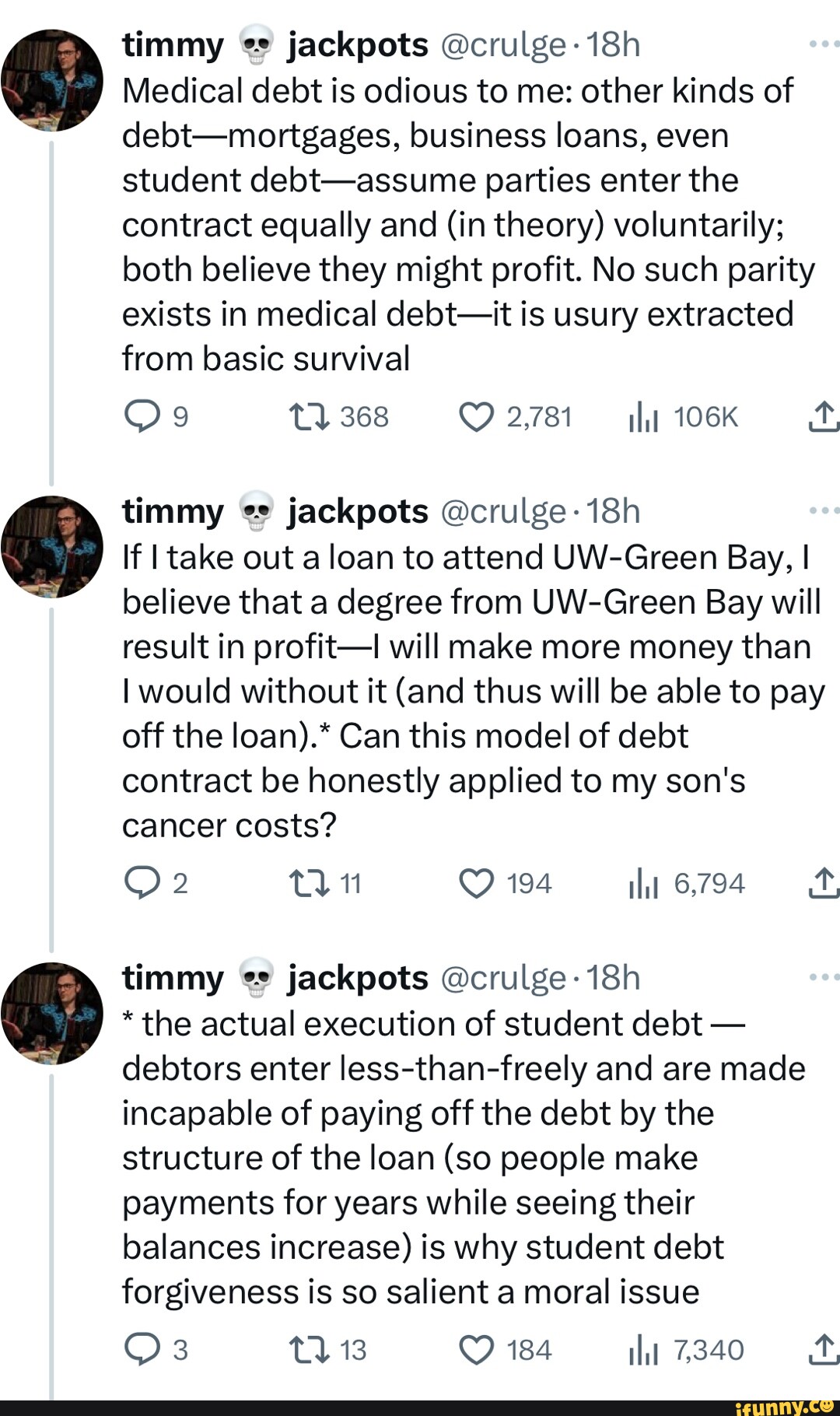840x1416 pixels.
Task: Open more options on the first tweet
Action: coord(823,44)
